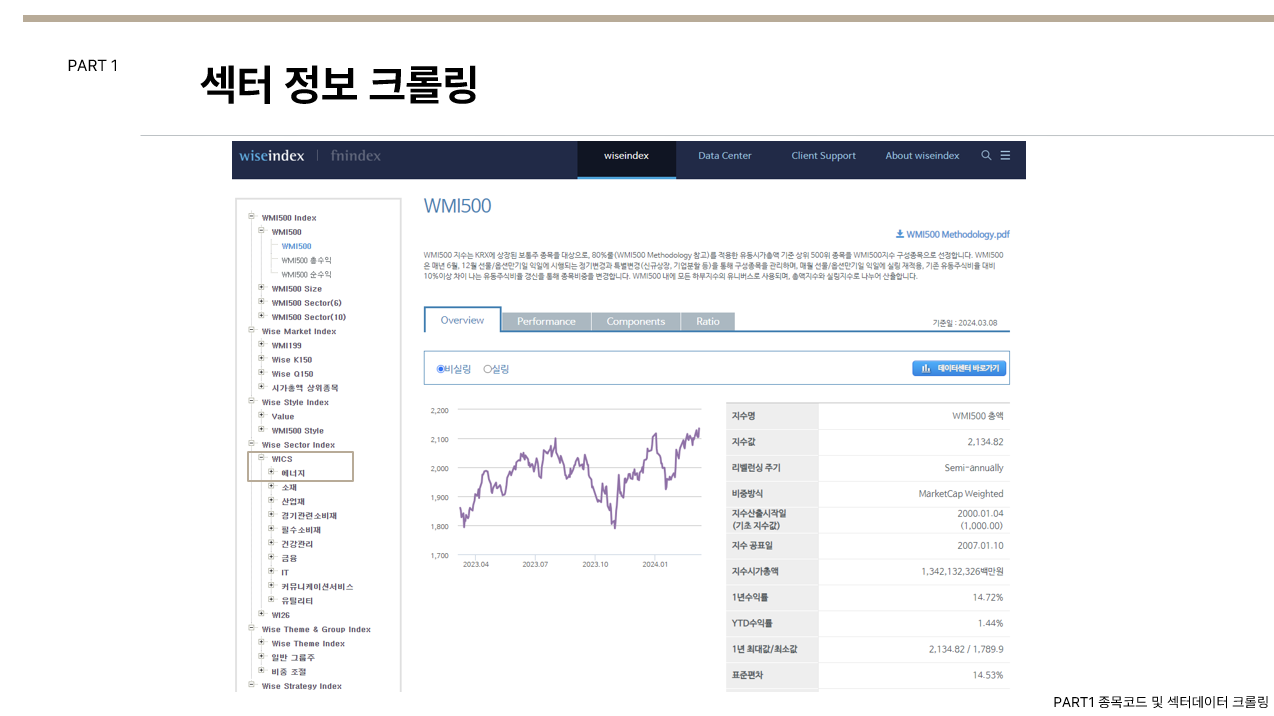Image resolution: width=1274 pixels, height=716 pixels.
Task: Open 건강관리 in the tree
Action: pos(297,544)
